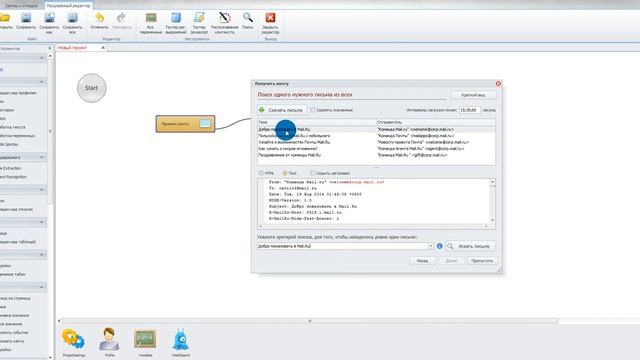Choose the Text radio option
640x360 pixels.
(x=285, y=173)
